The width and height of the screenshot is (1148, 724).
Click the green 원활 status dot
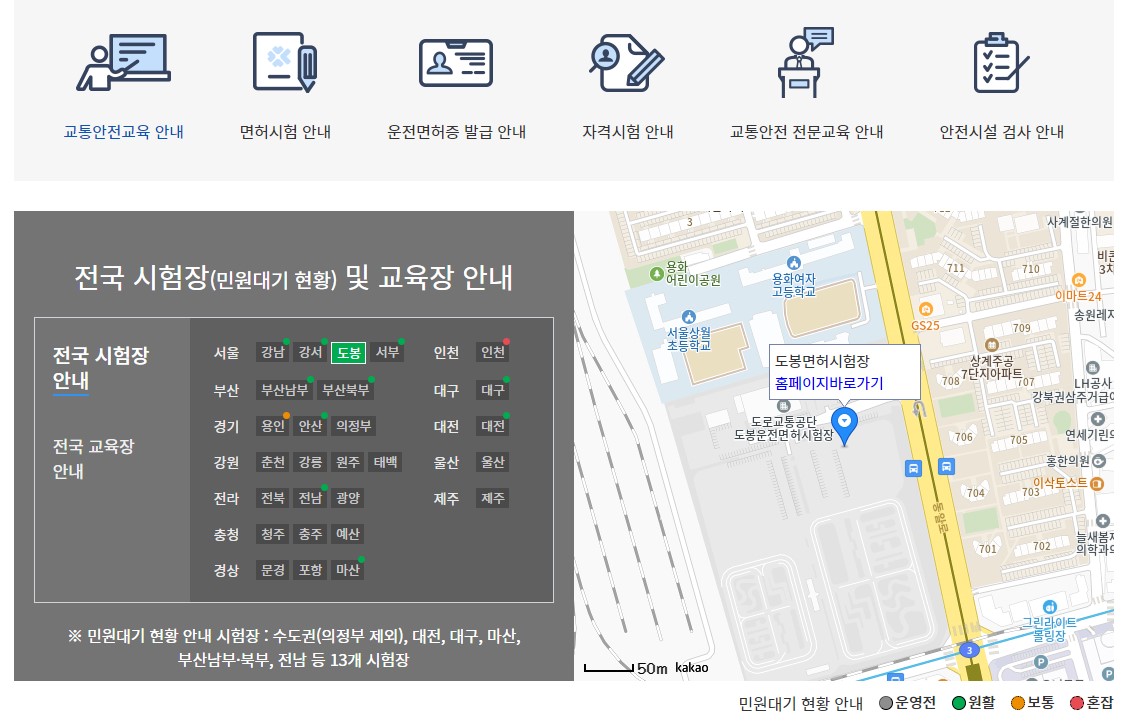(x=959, y=703)
